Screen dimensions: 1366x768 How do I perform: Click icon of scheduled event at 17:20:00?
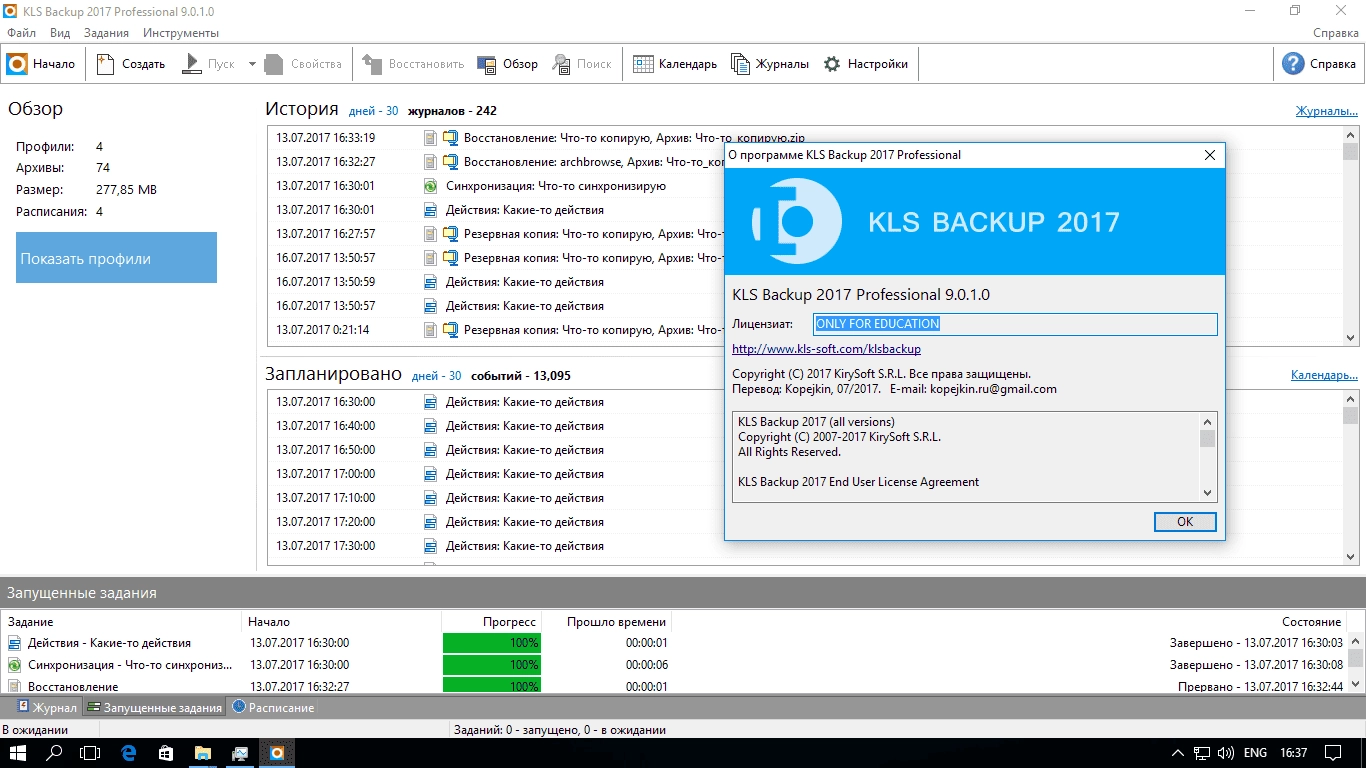coord(430,522)
